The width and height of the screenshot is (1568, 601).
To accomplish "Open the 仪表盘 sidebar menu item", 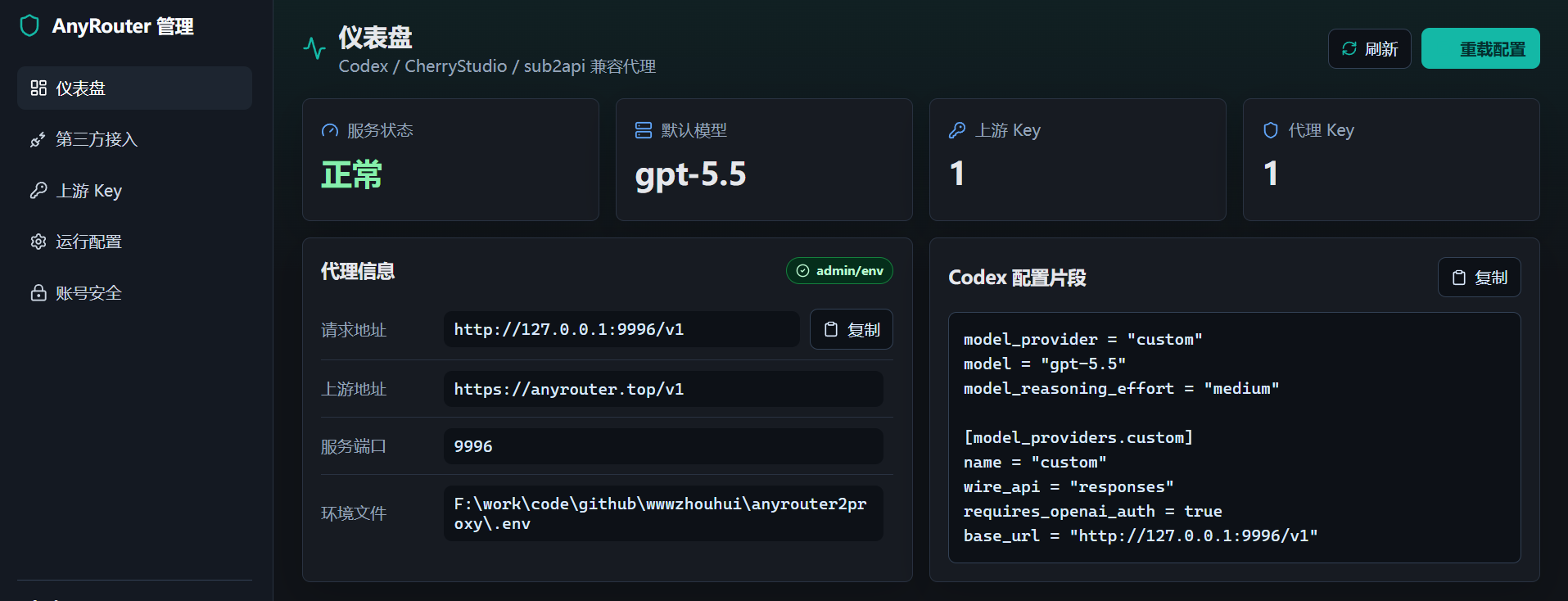I will (134, 88).
